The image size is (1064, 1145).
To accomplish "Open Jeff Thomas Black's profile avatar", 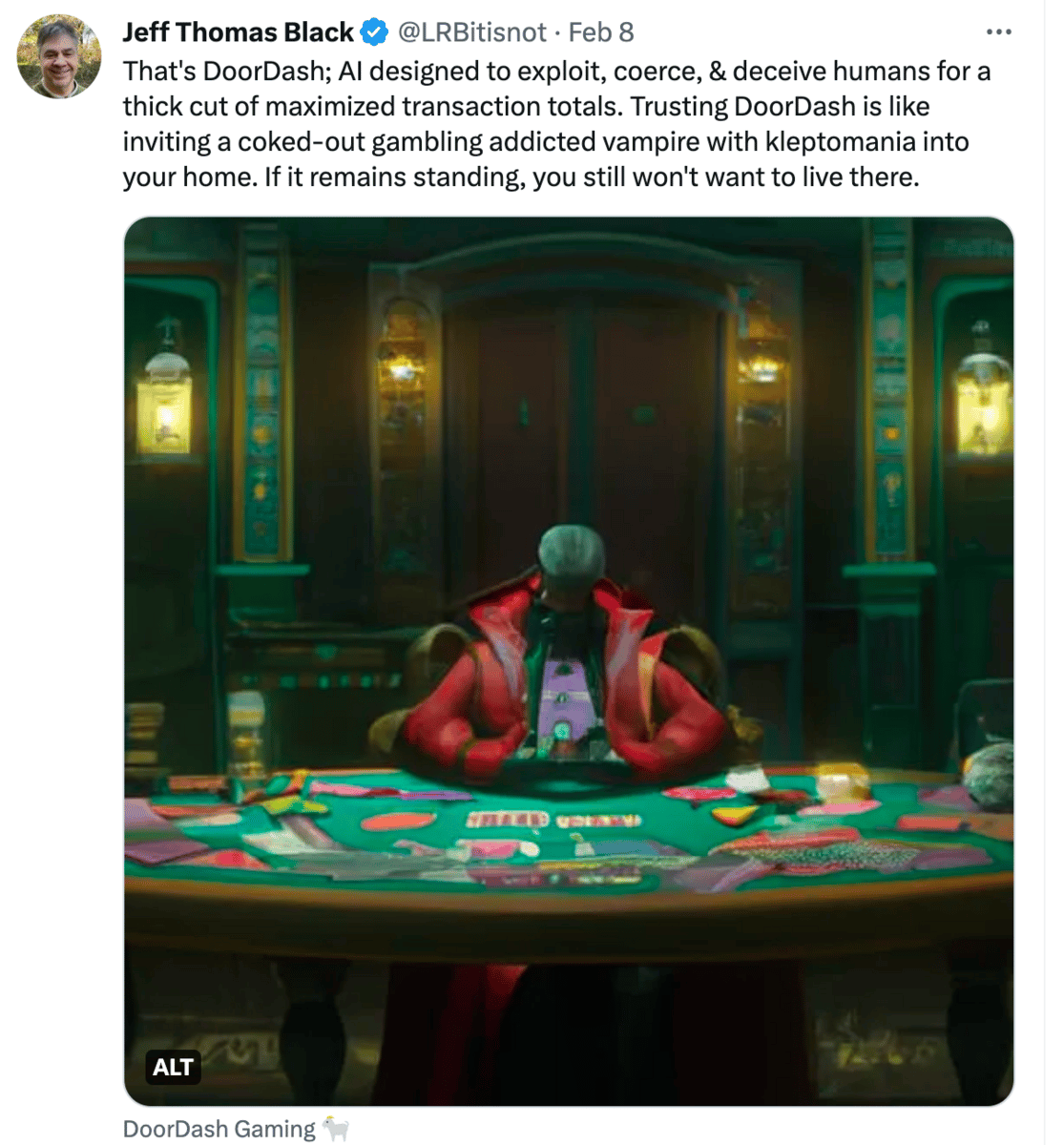I will click(58, 56).
